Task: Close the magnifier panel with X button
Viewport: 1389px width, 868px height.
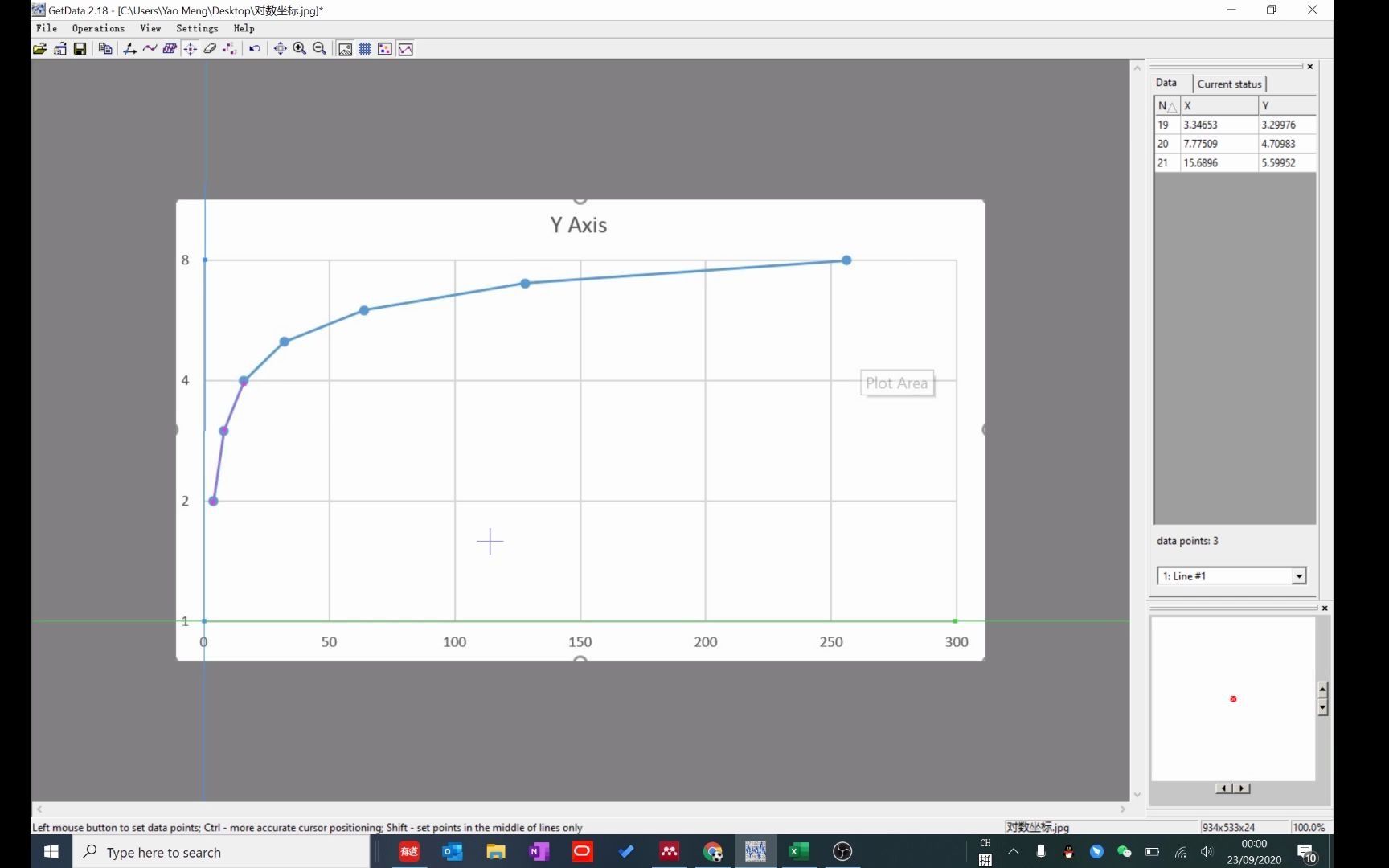Action: pyautogui.click(x=1325, y=608)
